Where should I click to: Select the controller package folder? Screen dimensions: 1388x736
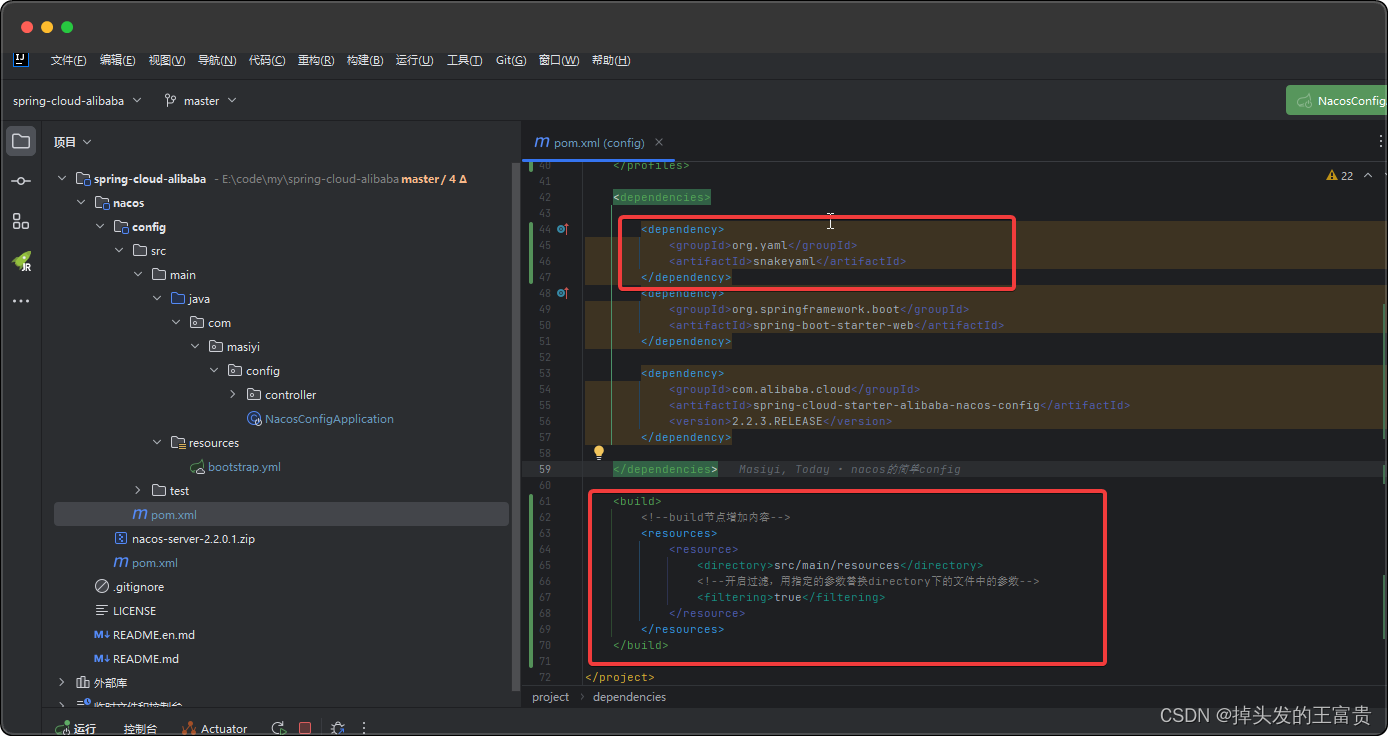click(x=281, y=395)
